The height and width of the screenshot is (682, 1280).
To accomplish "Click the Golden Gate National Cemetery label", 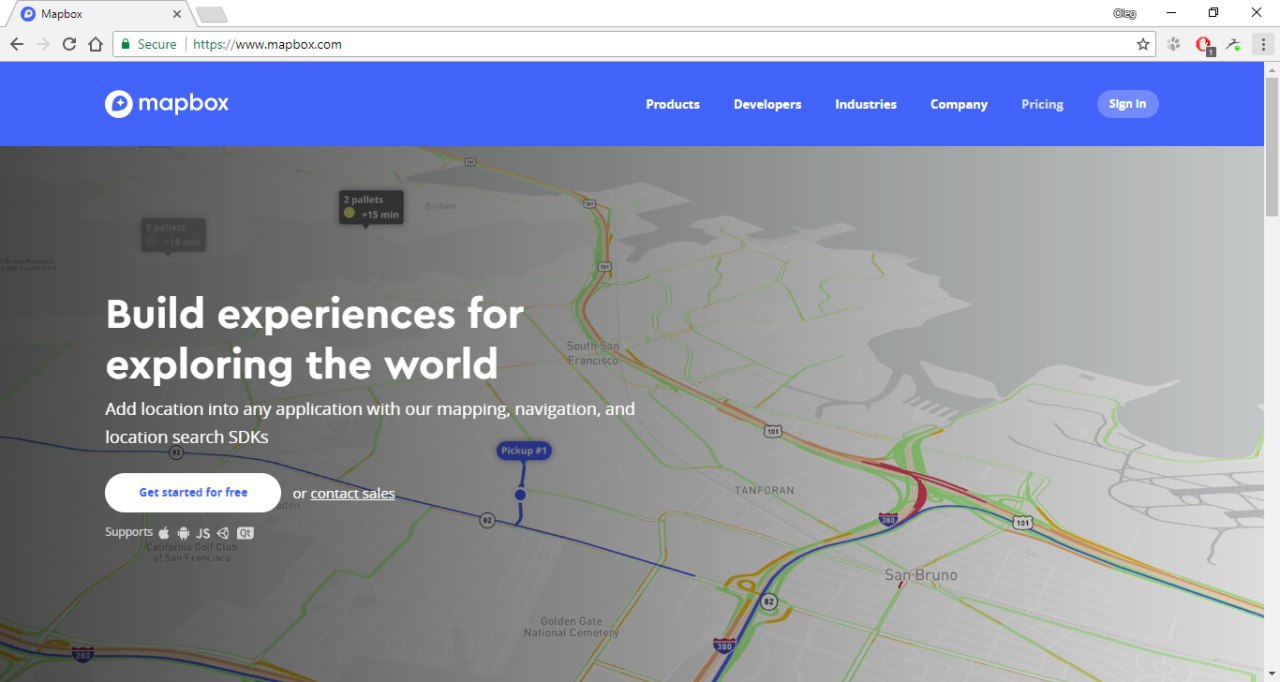I will (571, 627).
